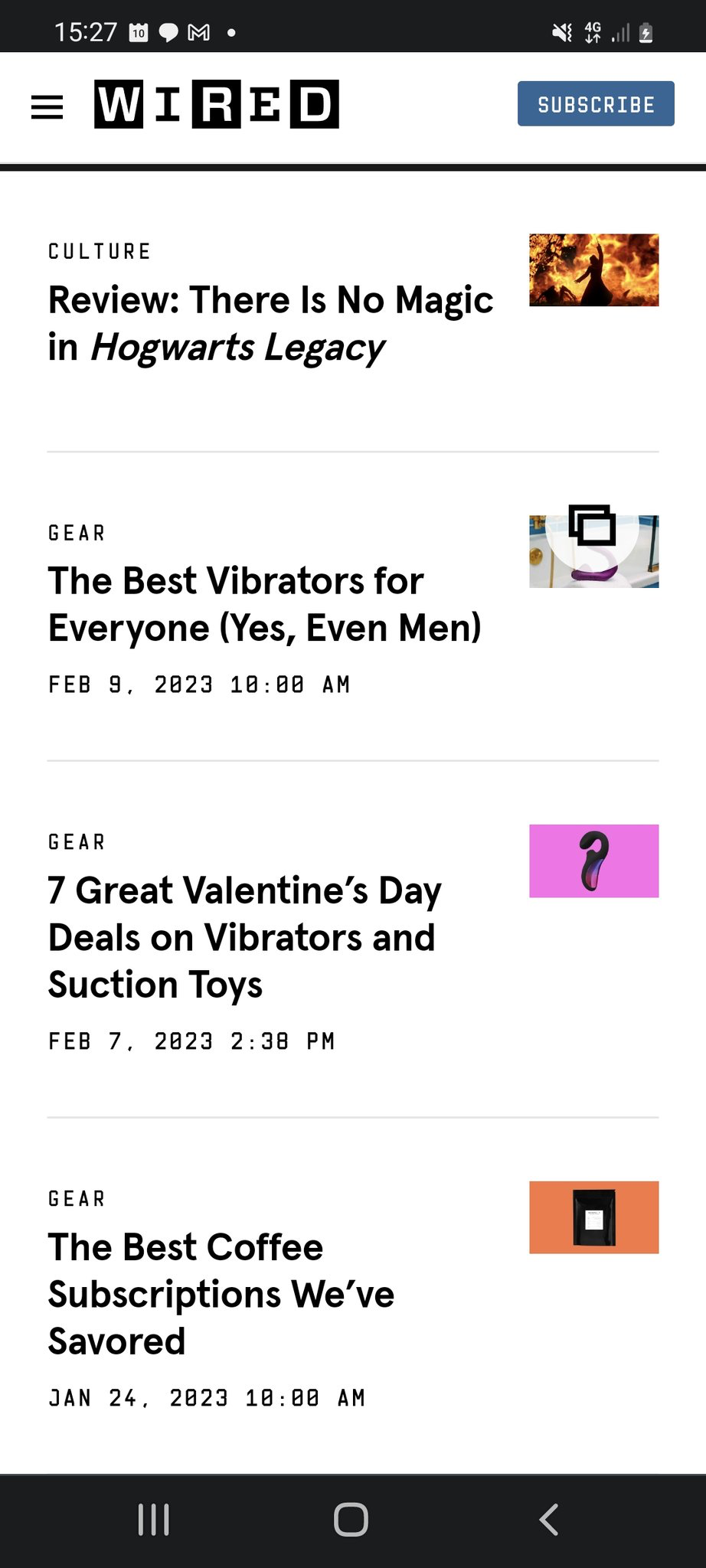Open The Best Coffee Subscriptions article

[221, 1294]
